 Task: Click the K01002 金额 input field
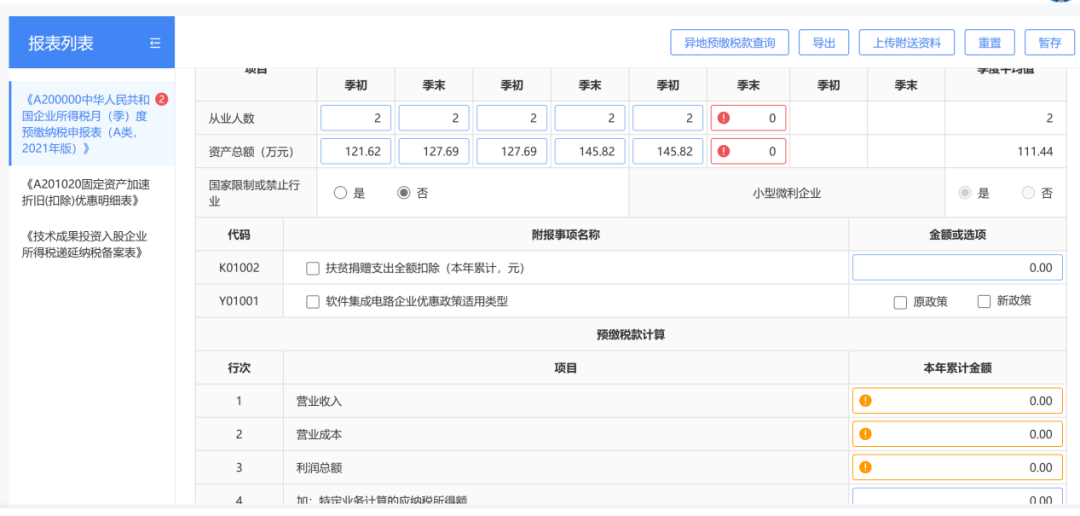(958, 268)
